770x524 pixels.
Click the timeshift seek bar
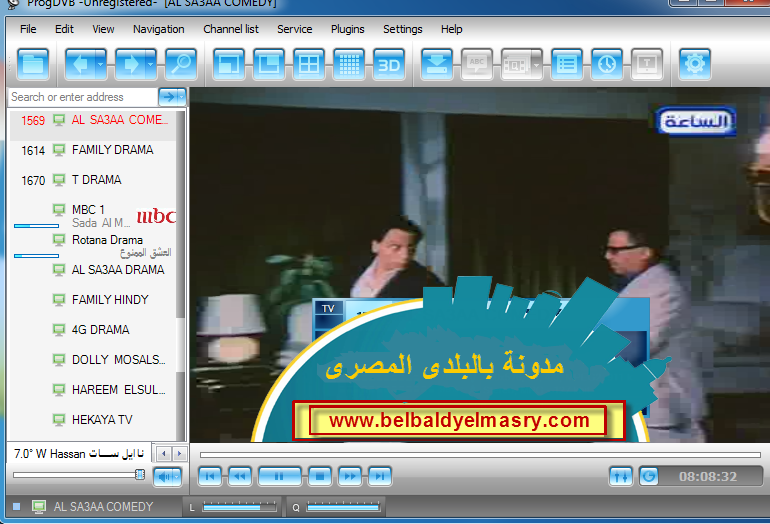coord(480,455)
